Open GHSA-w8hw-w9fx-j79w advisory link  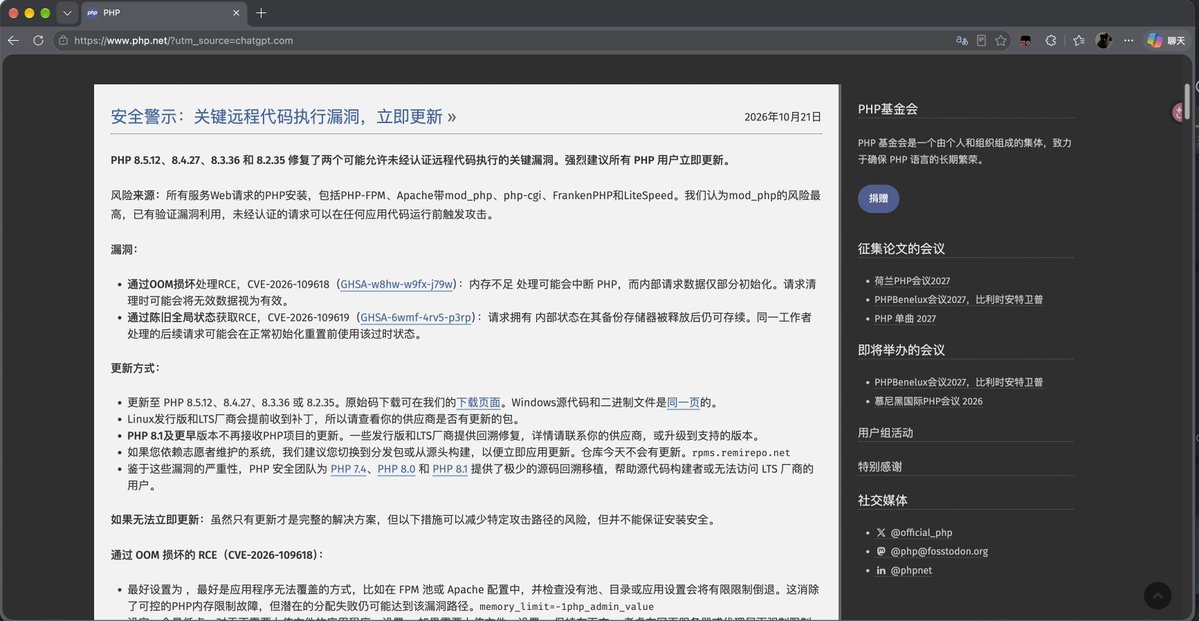point(398,284)
